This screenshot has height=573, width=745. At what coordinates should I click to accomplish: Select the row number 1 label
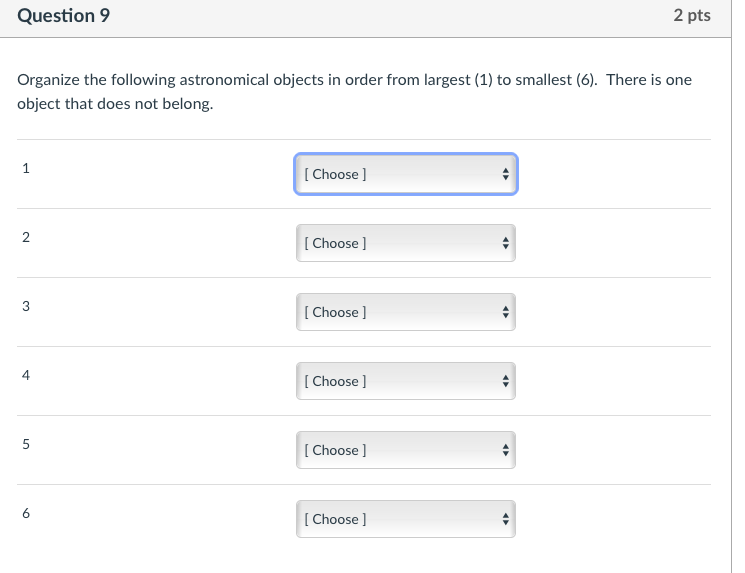click(x=26, y=168)
